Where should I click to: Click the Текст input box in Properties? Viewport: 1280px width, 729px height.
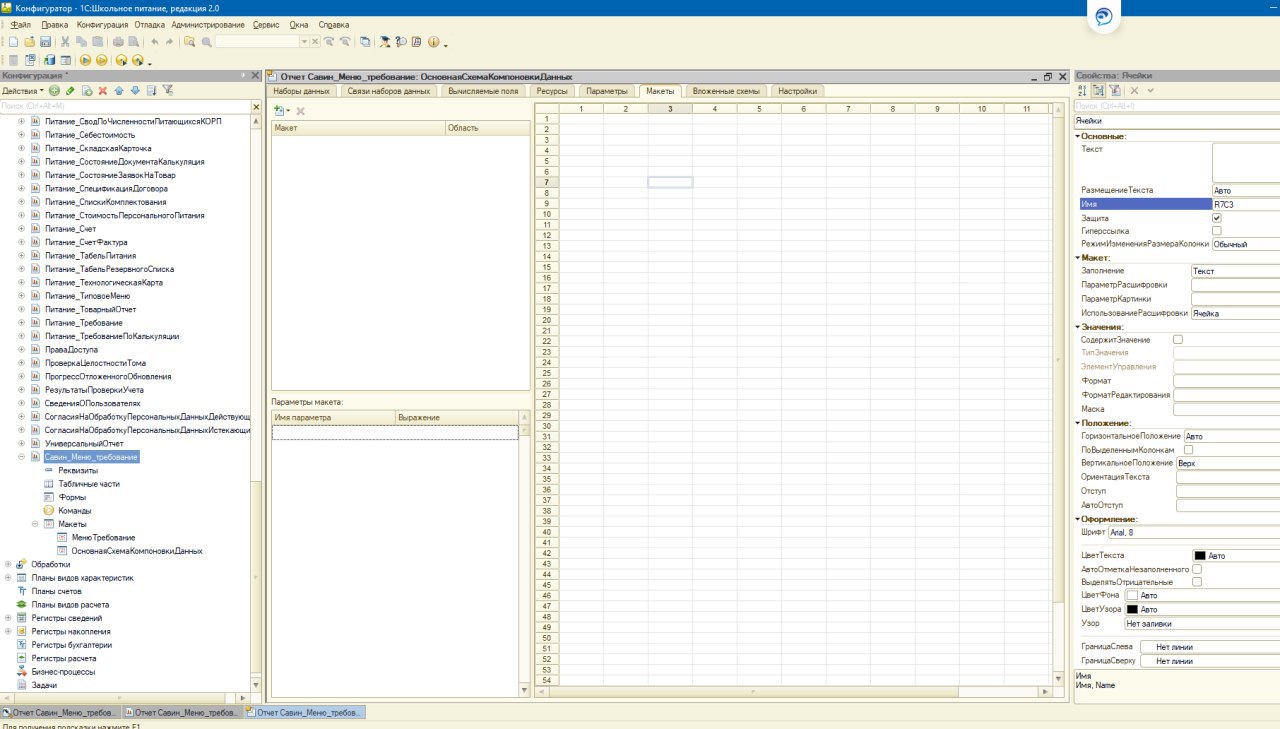pos(1246,161)
